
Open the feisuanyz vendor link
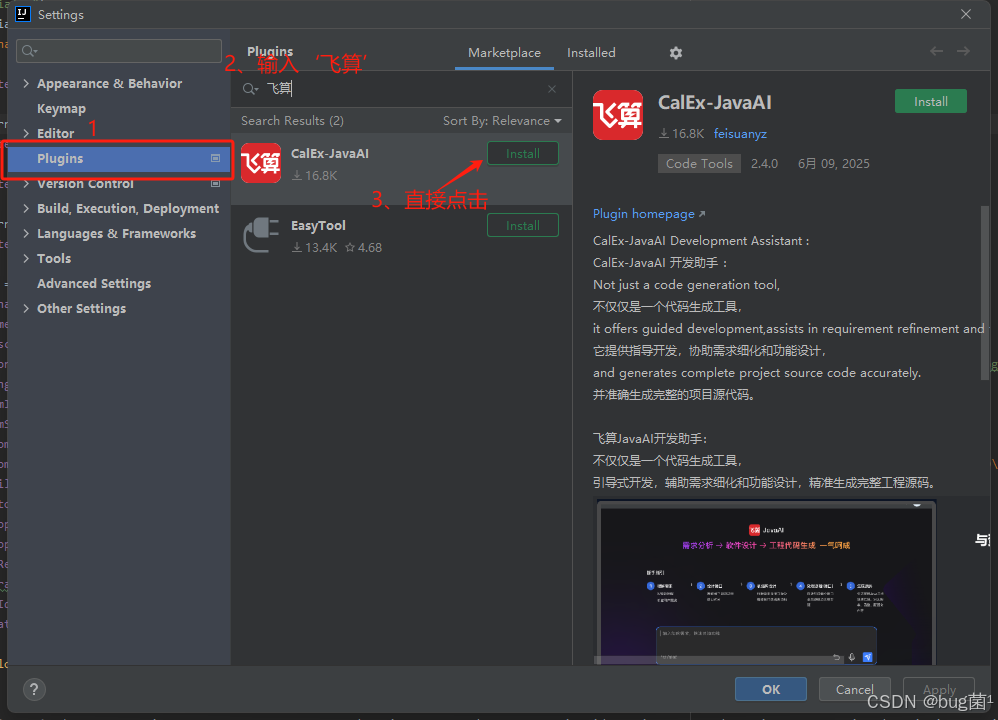[x=740, y=134]
